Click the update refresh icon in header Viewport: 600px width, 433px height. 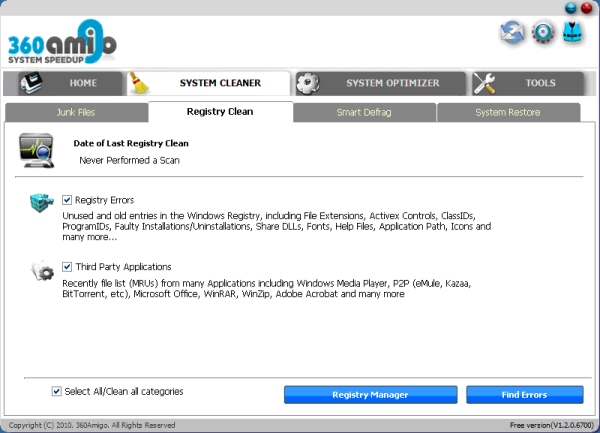pos(512,33)
